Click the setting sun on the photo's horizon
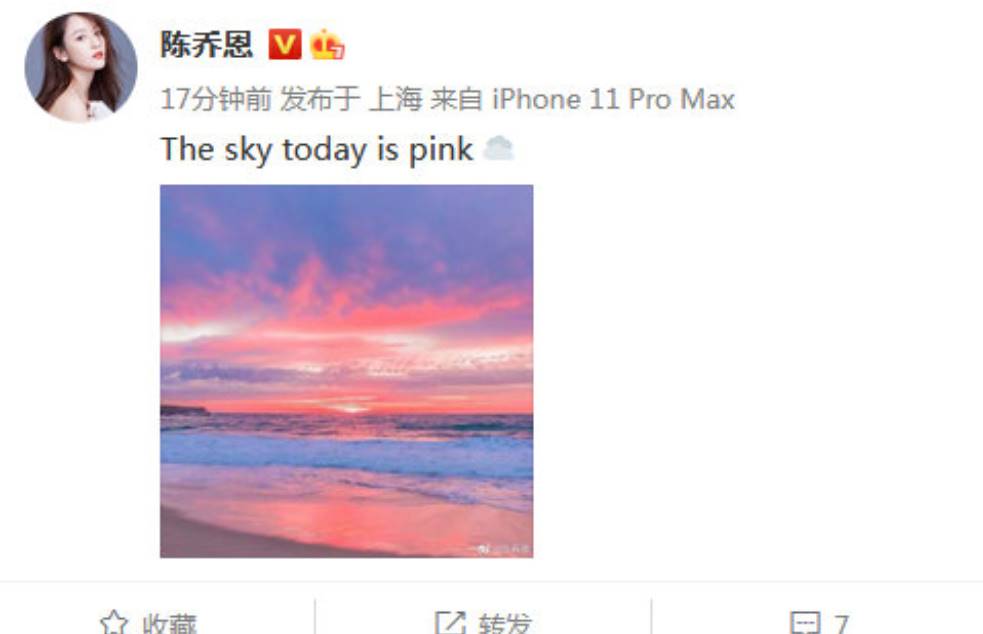 (x=350, y=408)
